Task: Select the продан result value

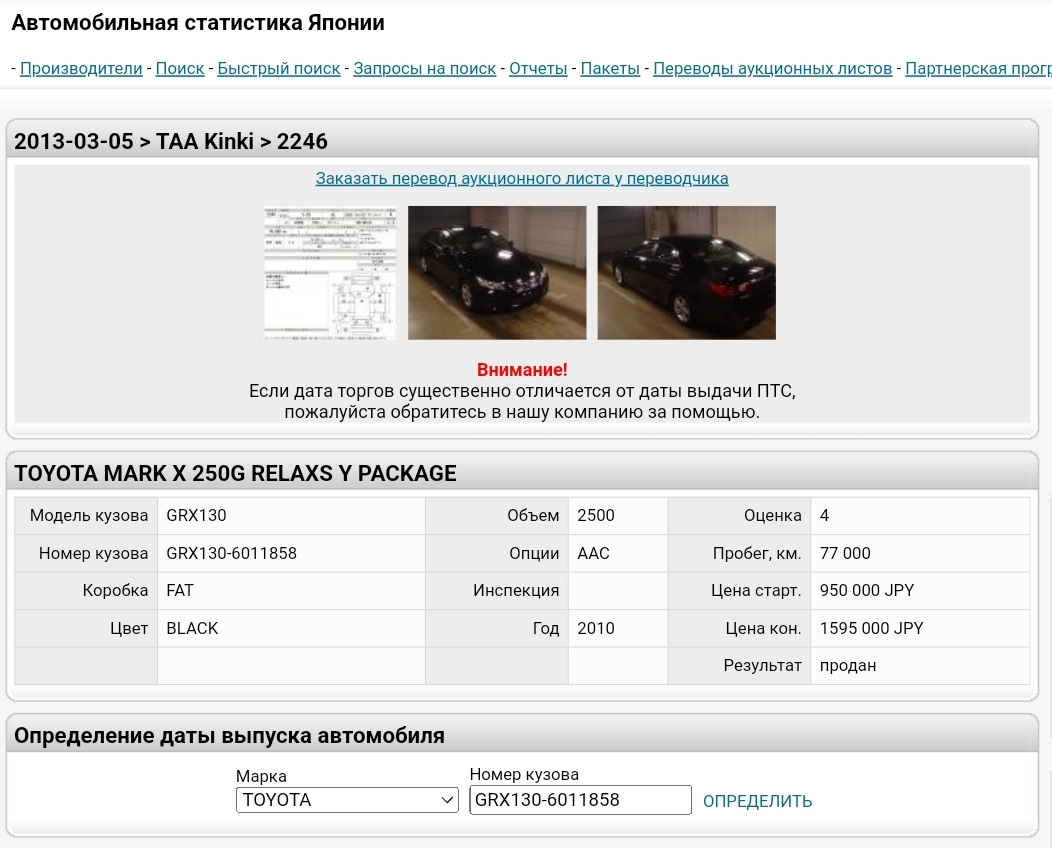Action: pos(848,666)
